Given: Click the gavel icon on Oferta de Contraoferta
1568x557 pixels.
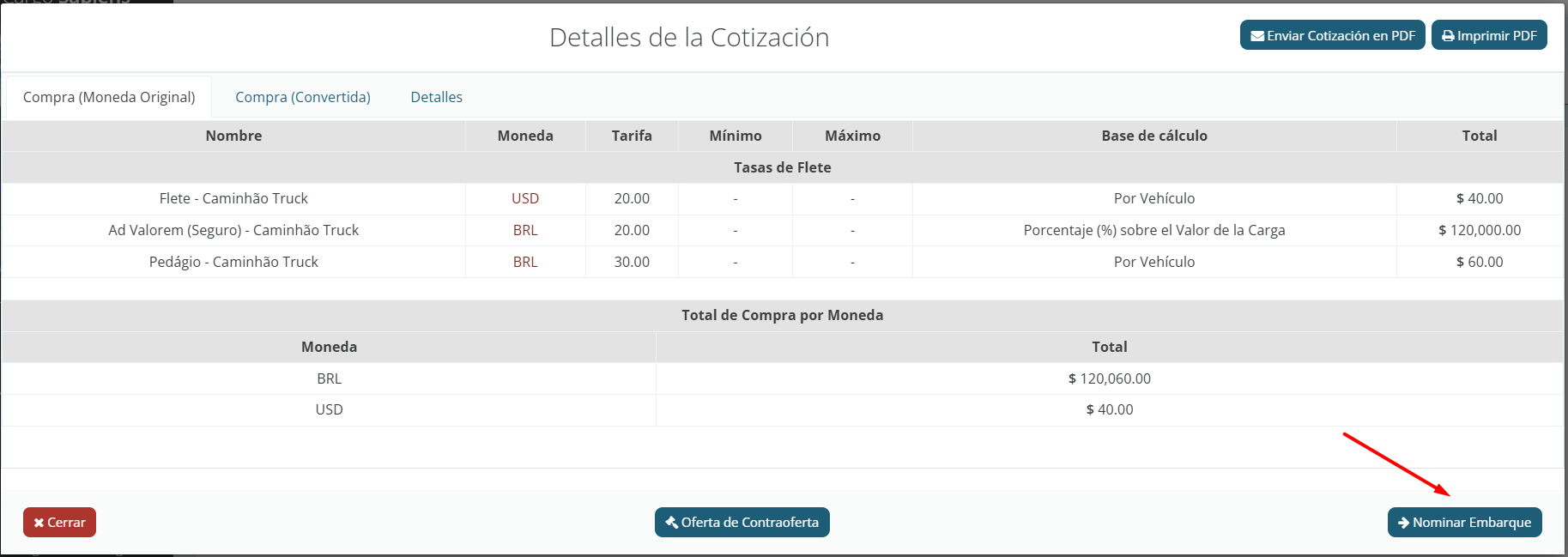Looking at the screenshot, I should click(x=672, y=522).
